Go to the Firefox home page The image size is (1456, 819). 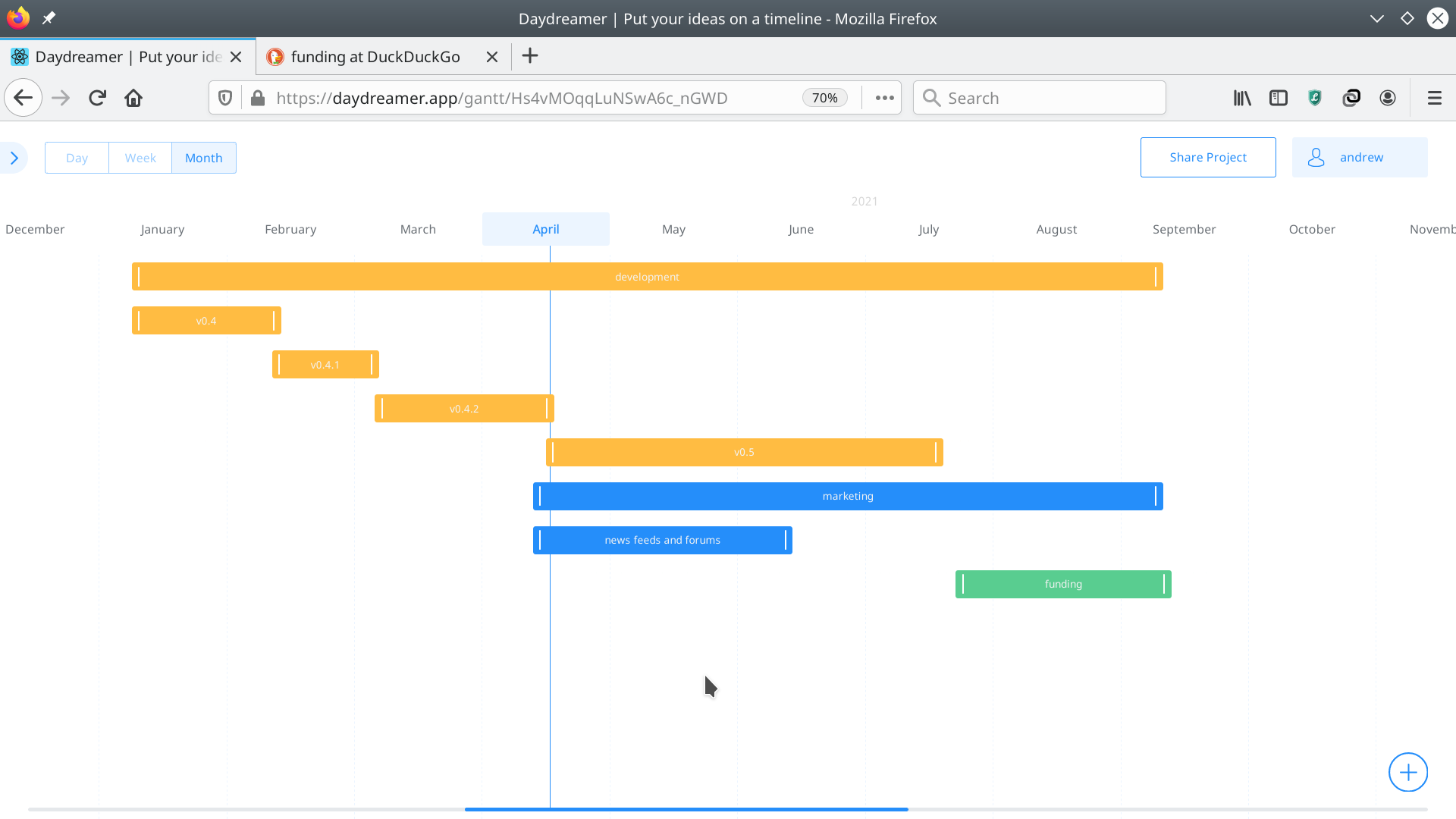click(133, 98)
